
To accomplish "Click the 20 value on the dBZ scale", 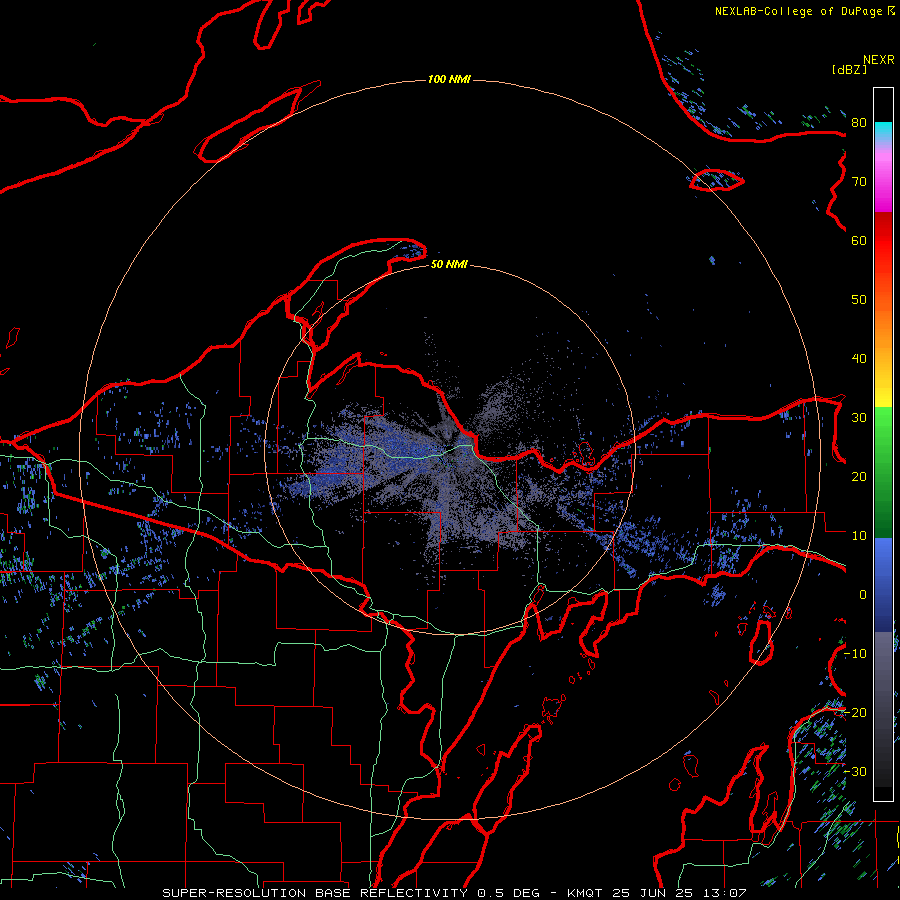I will (x=859, y=477).
